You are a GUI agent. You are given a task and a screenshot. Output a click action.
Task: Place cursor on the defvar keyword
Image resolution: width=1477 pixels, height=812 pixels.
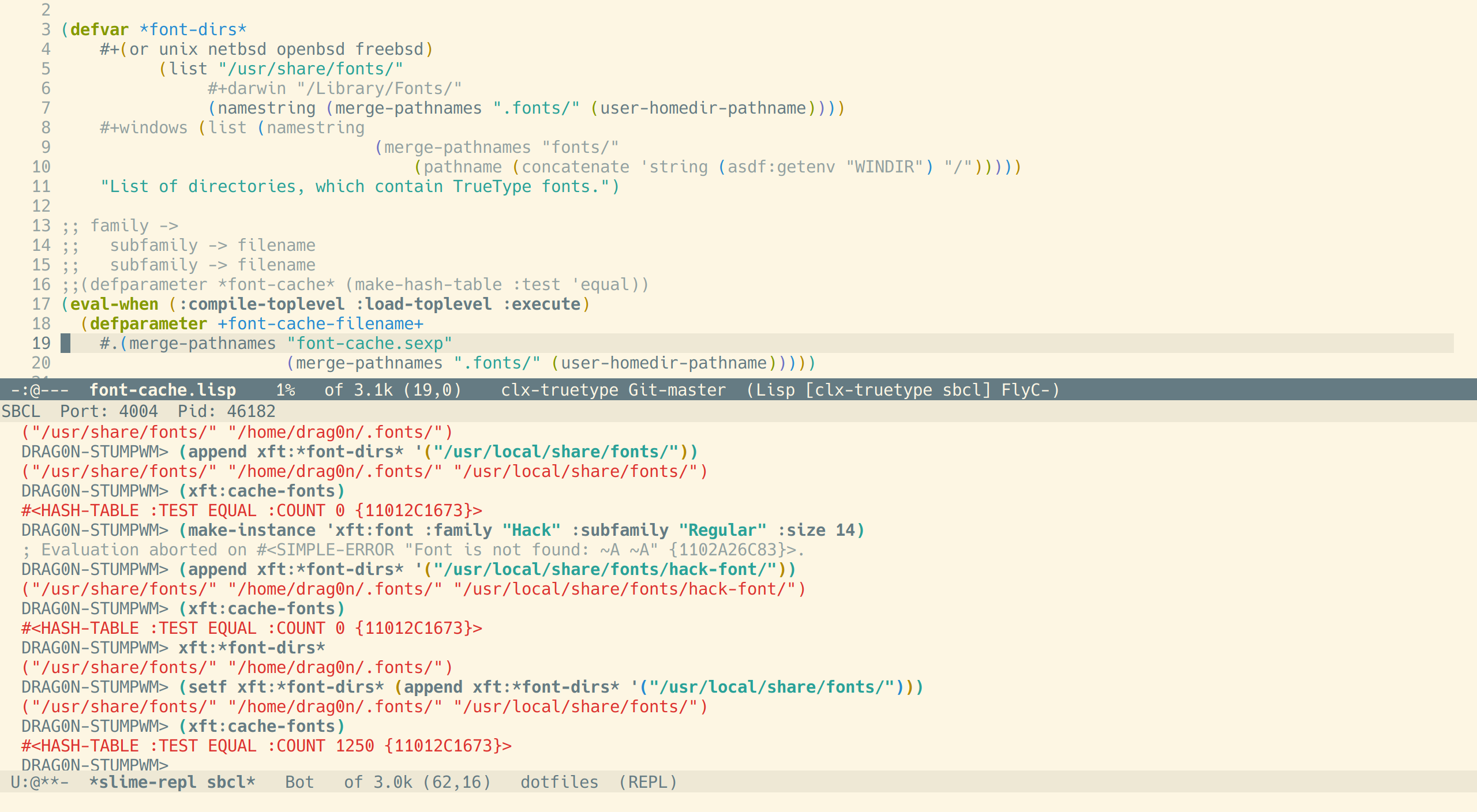[x=99, y=29]
